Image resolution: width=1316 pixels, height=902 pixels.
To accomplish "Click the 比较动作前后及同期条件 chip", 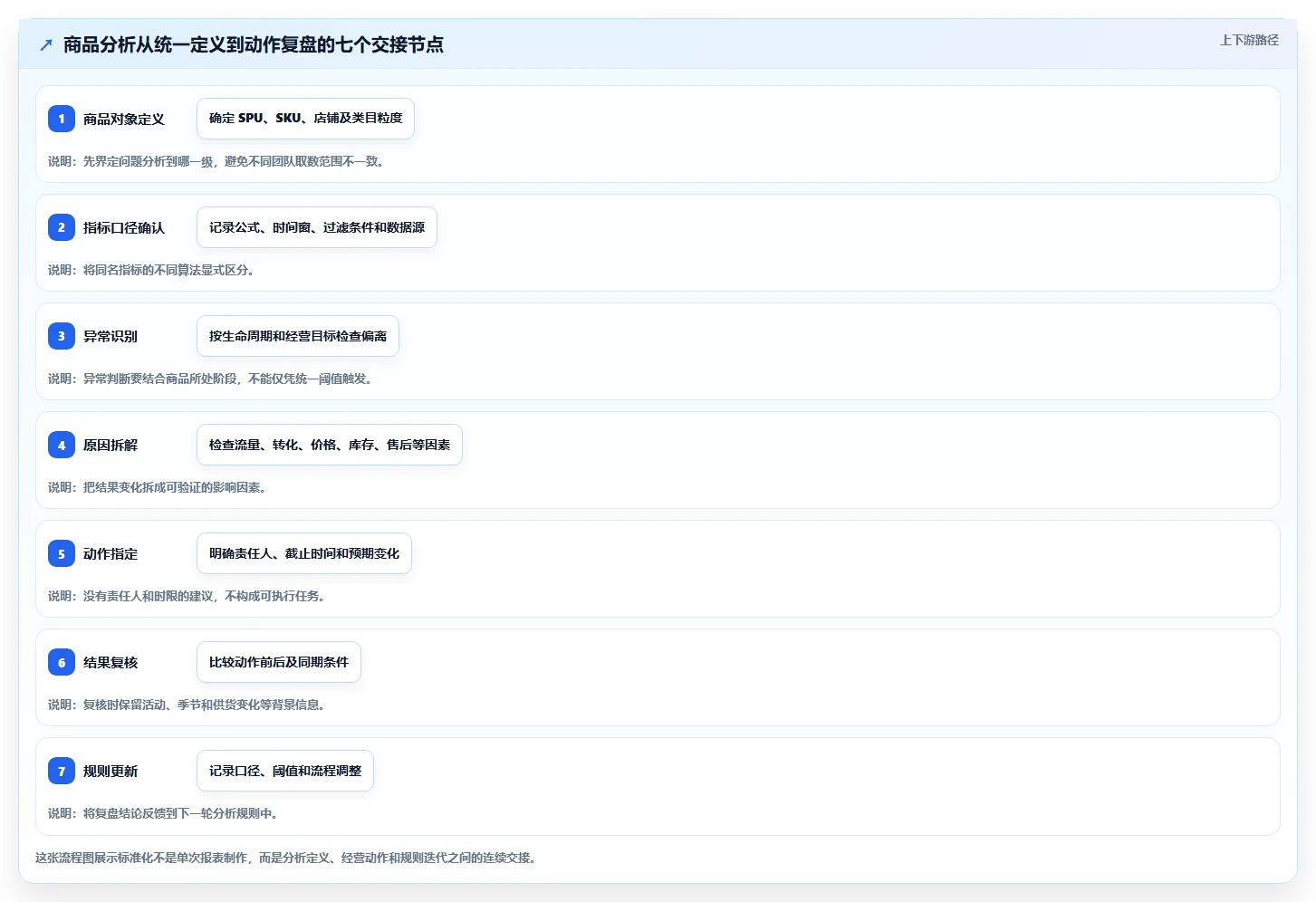I will click(x=279, y=662).
